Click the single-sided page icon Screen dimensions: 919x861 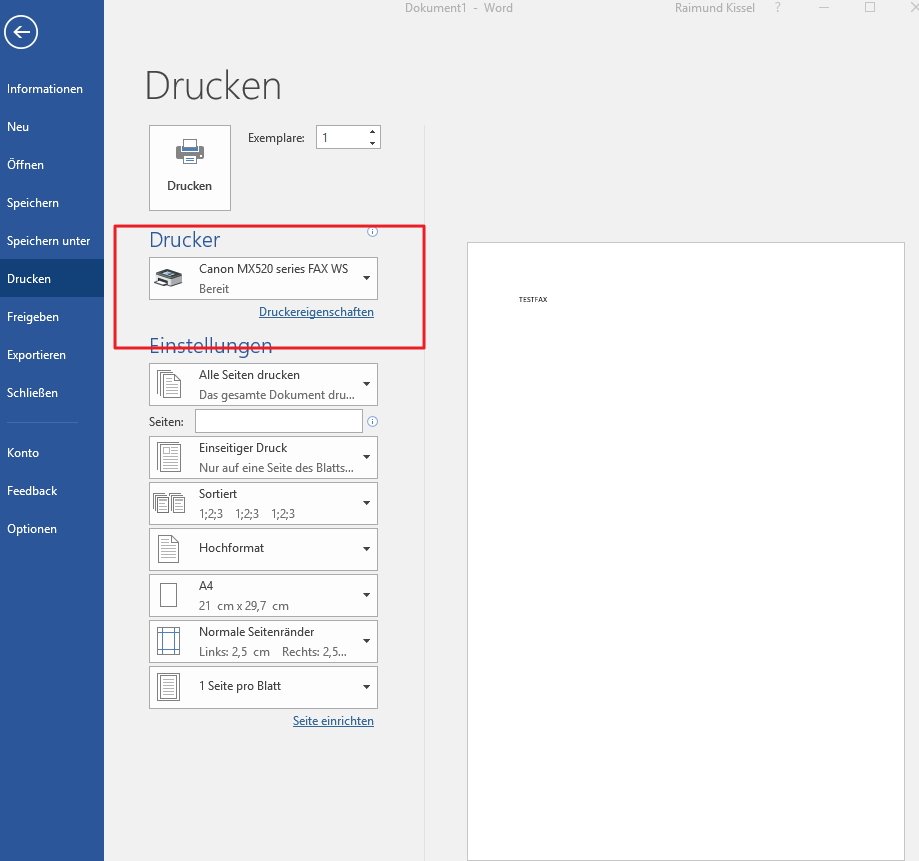[169, 457]
